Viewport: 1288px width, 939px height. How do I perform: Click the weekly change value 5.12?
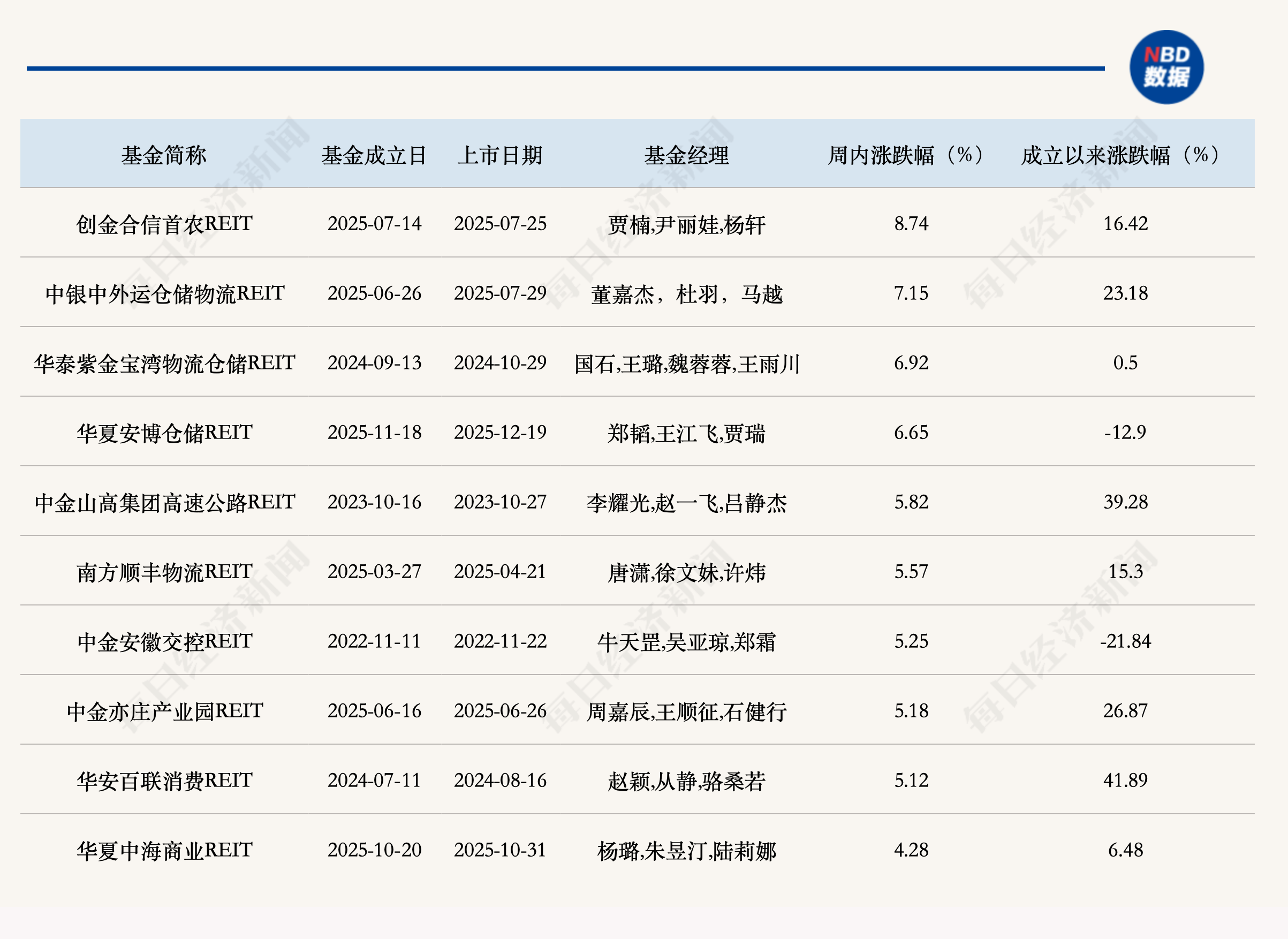coord(911,781)
